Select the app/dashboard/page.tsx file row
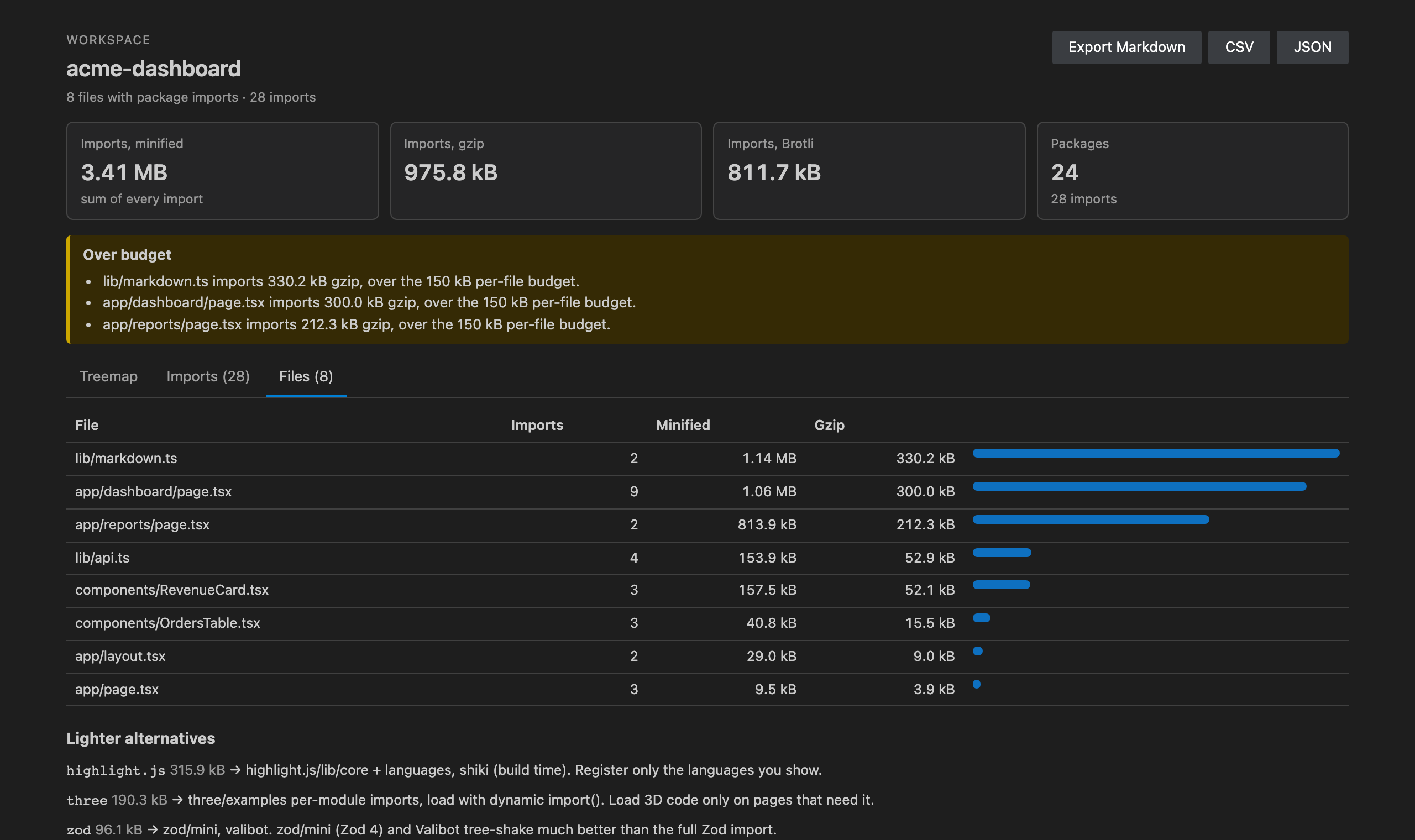This screenshot has width=1415, height=840. (707, 492)
